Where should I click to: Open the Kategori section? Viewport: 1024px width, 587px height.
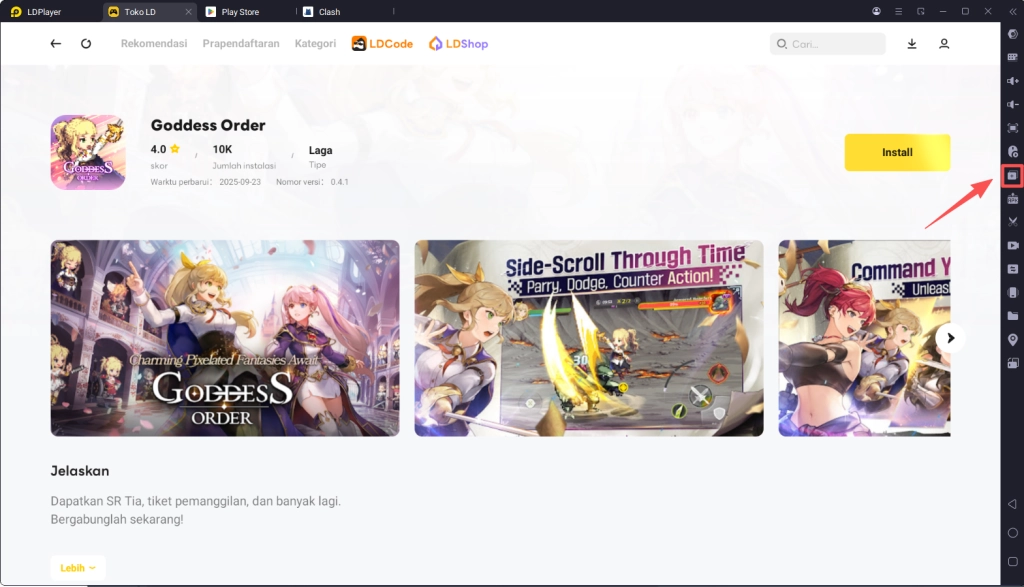tap(315, 44)
